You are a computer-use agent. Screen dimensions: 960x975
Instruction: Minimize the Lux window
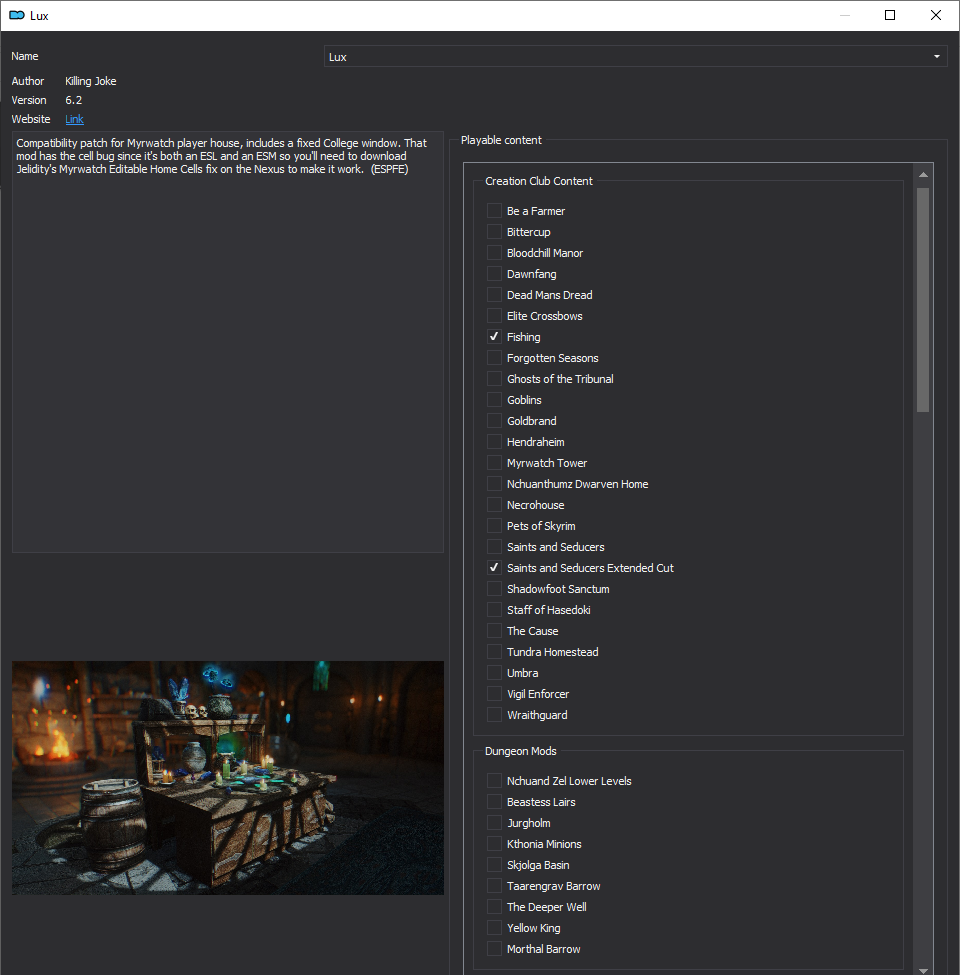coord(844,16)
